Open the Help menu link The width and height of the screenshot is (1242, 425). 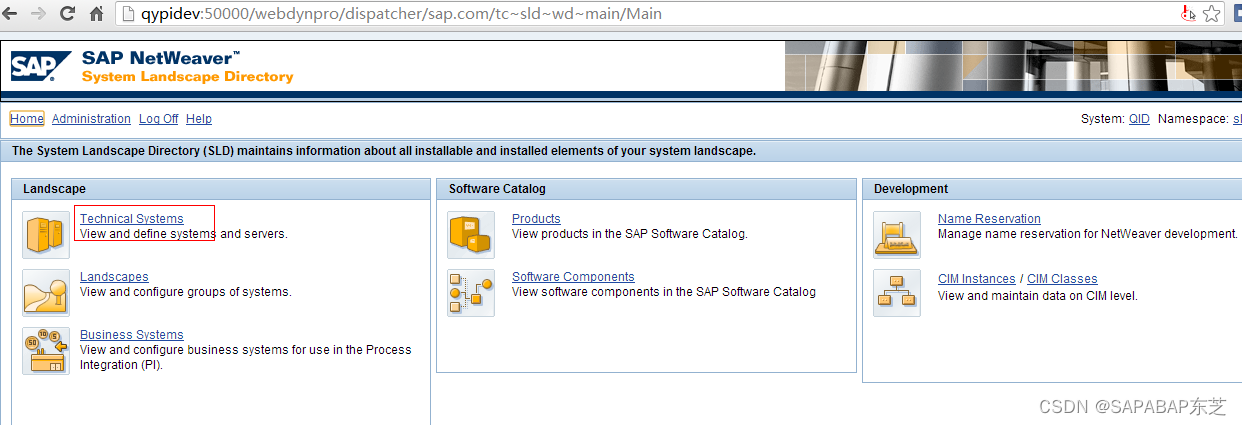click(199, 119)
